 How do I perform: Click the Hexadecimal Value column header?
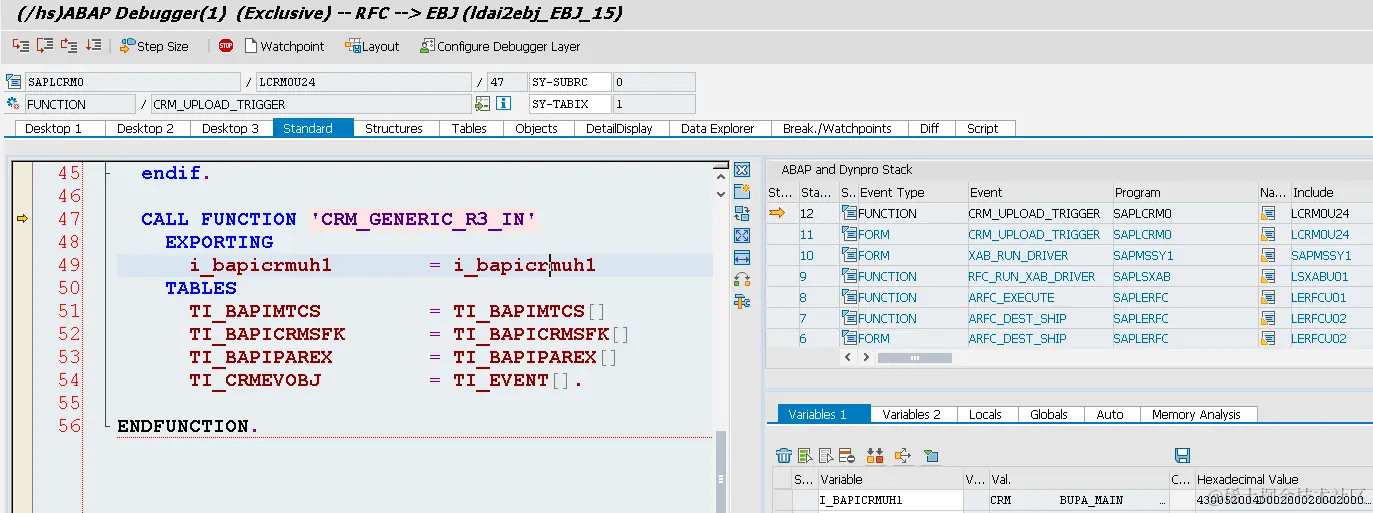coord(1283,479)
